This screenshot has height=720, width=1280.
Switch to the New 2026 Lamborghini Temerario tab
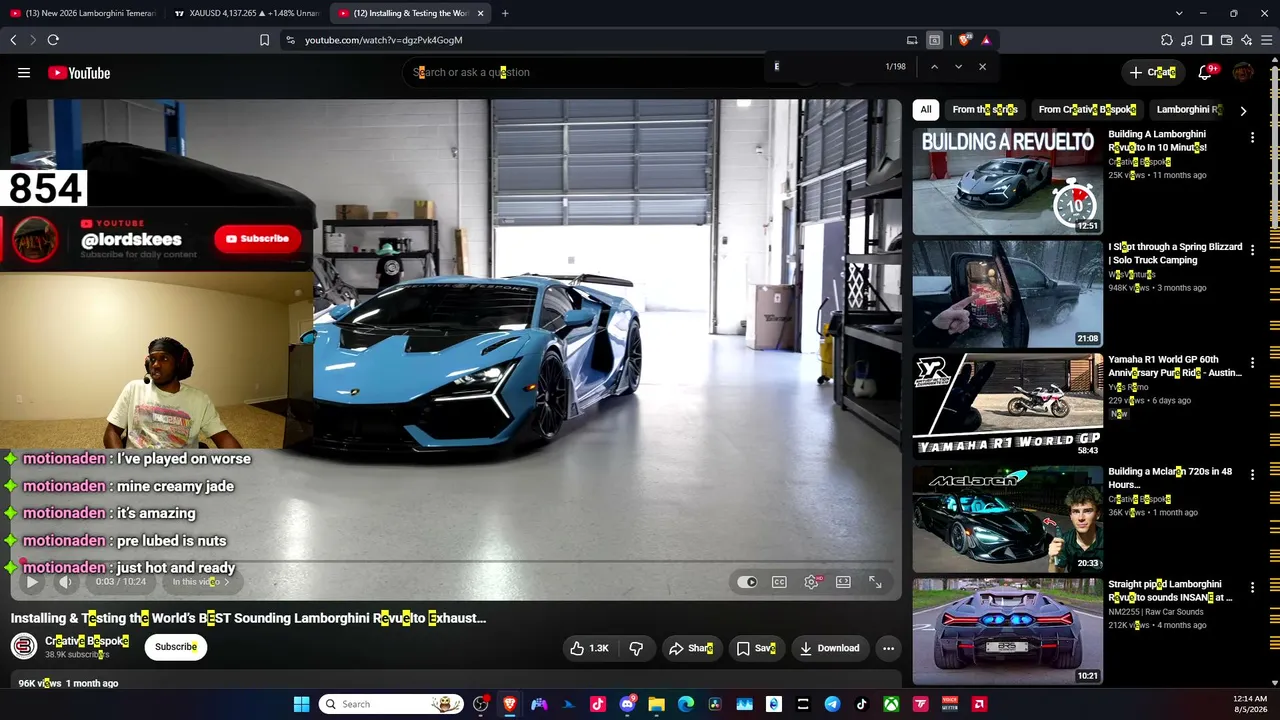point(83,13)
